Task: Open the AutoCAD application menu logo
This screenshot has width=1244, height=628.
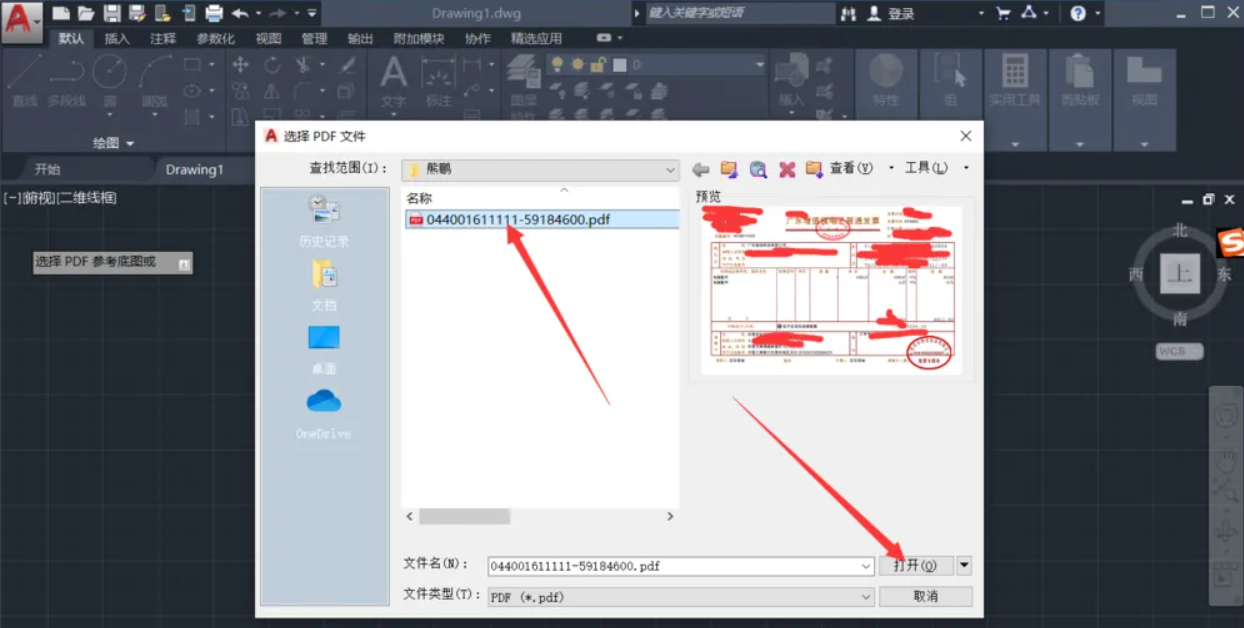Action: [20, 20]
